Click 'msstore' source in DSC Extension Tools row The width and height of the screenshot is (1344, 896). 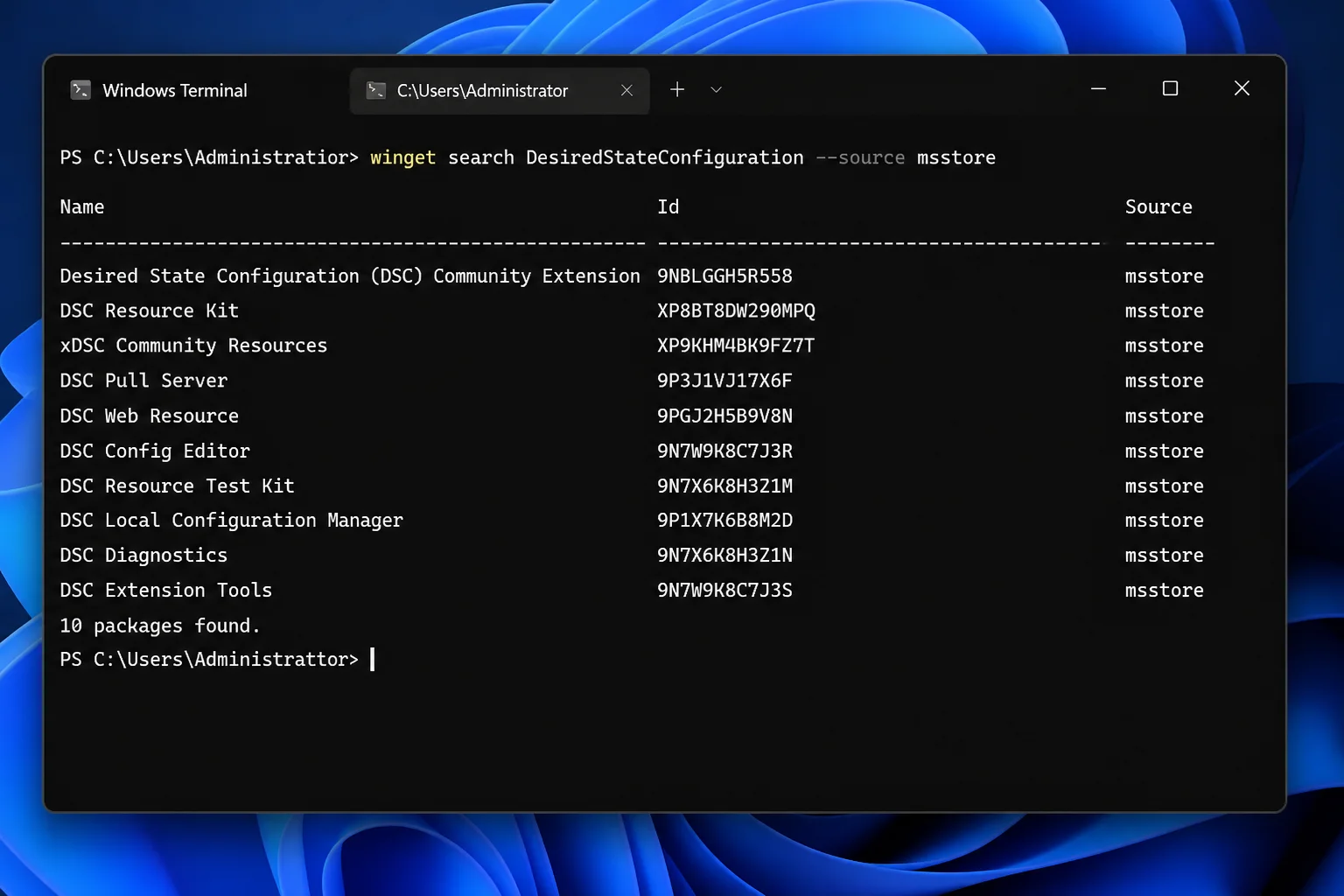click(1165, 591)
